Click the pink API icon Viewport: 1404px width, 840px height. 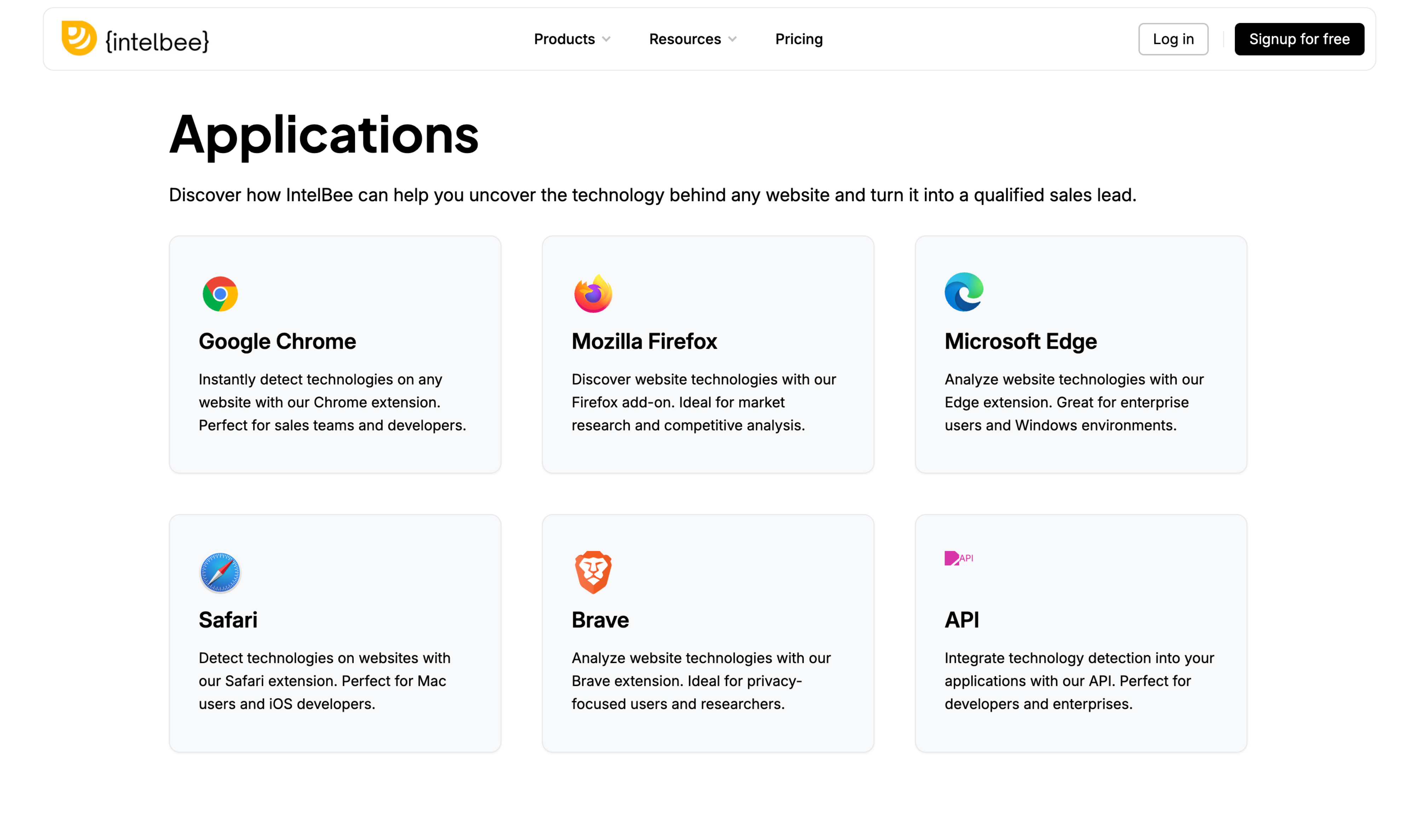click(x=959, y=557)
